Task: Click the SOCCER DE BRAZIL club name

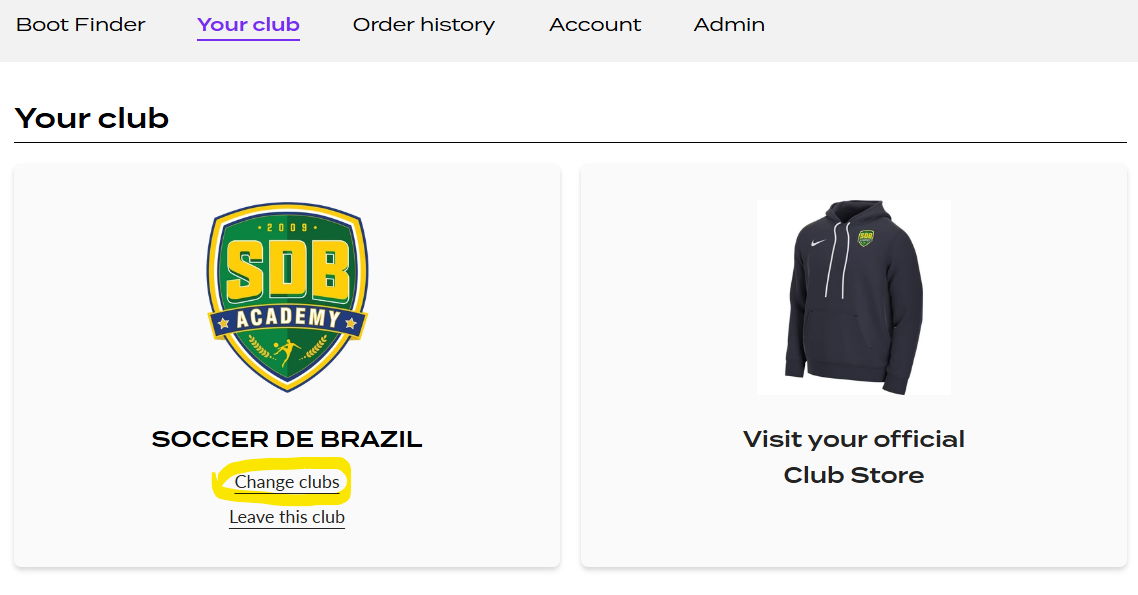Action: click(286, 438)
